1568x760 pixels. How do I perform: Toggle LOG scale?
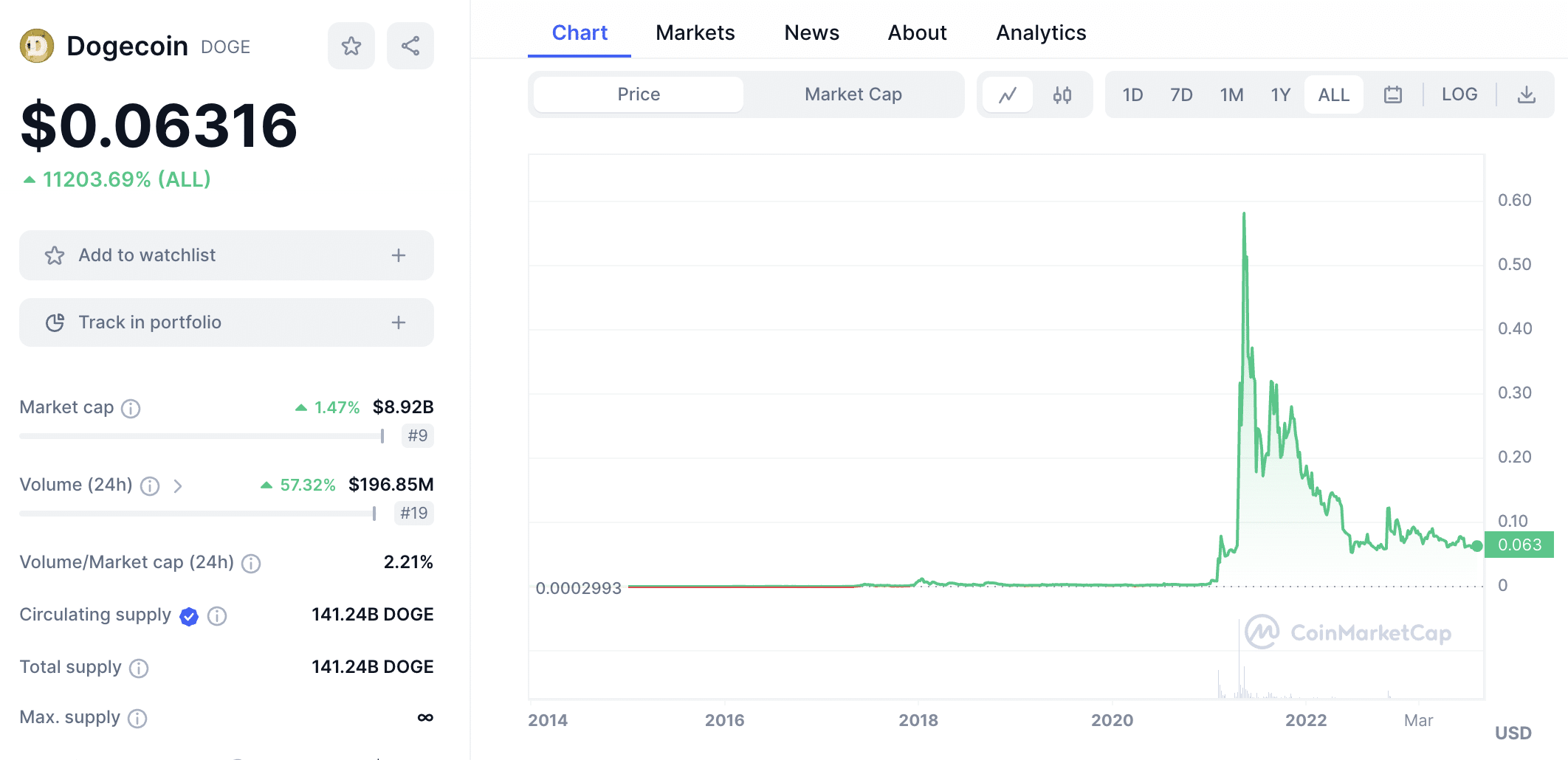coord(1459,94)
